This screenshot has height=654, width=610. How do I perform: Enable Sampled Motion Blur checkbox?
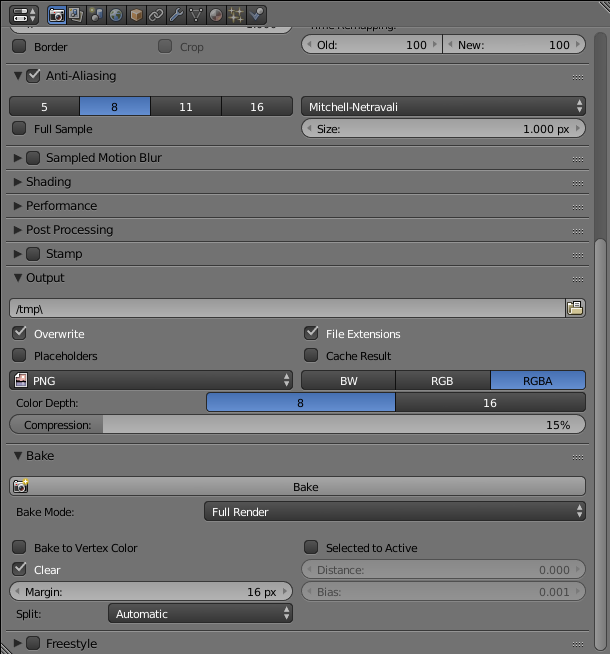[33, 158]
